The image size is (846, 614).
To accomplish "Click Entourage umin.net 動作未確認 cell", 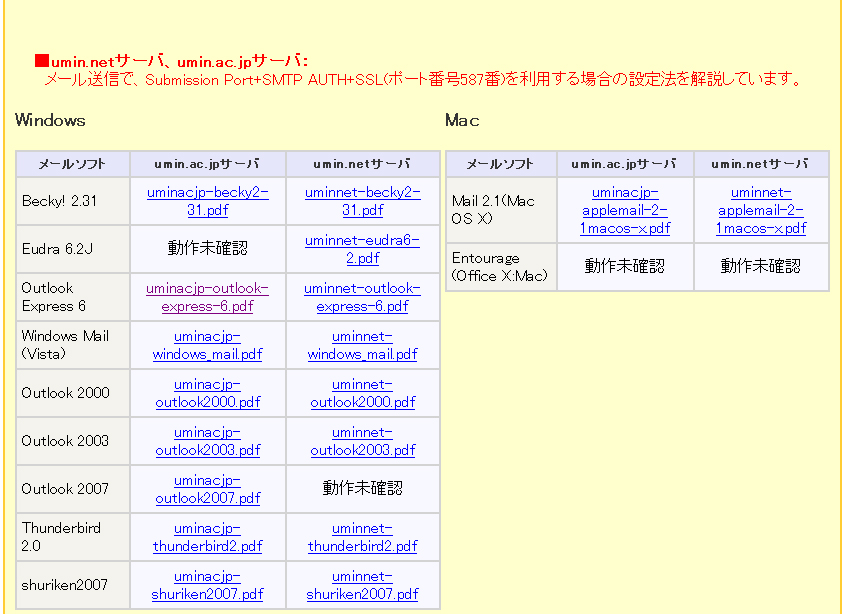I will click(761, 267).
